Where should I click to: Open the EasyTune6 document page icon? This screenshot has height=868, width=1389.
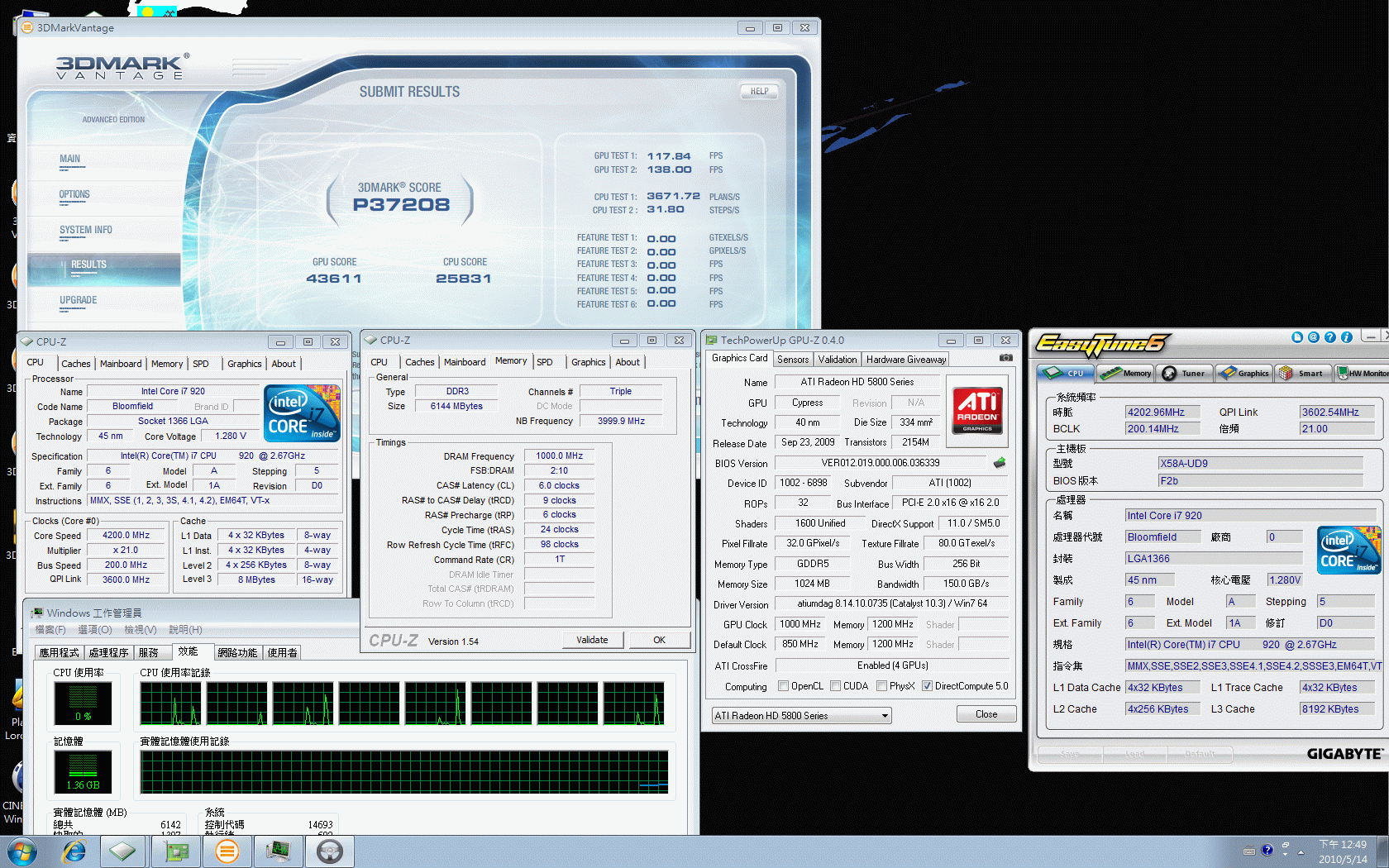tap(1297, 337)
